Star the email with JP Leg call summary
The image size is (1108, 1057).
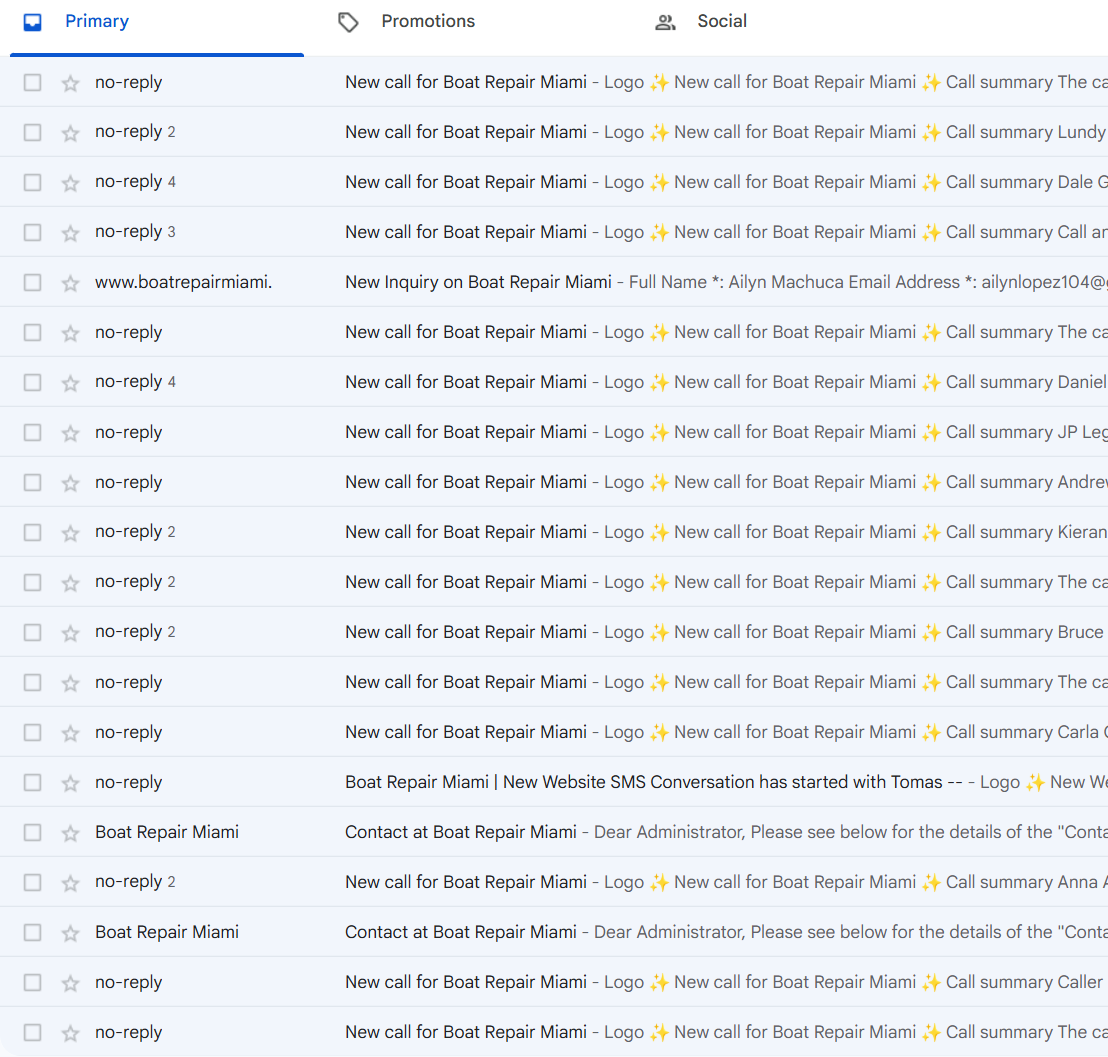pos(70,431)
